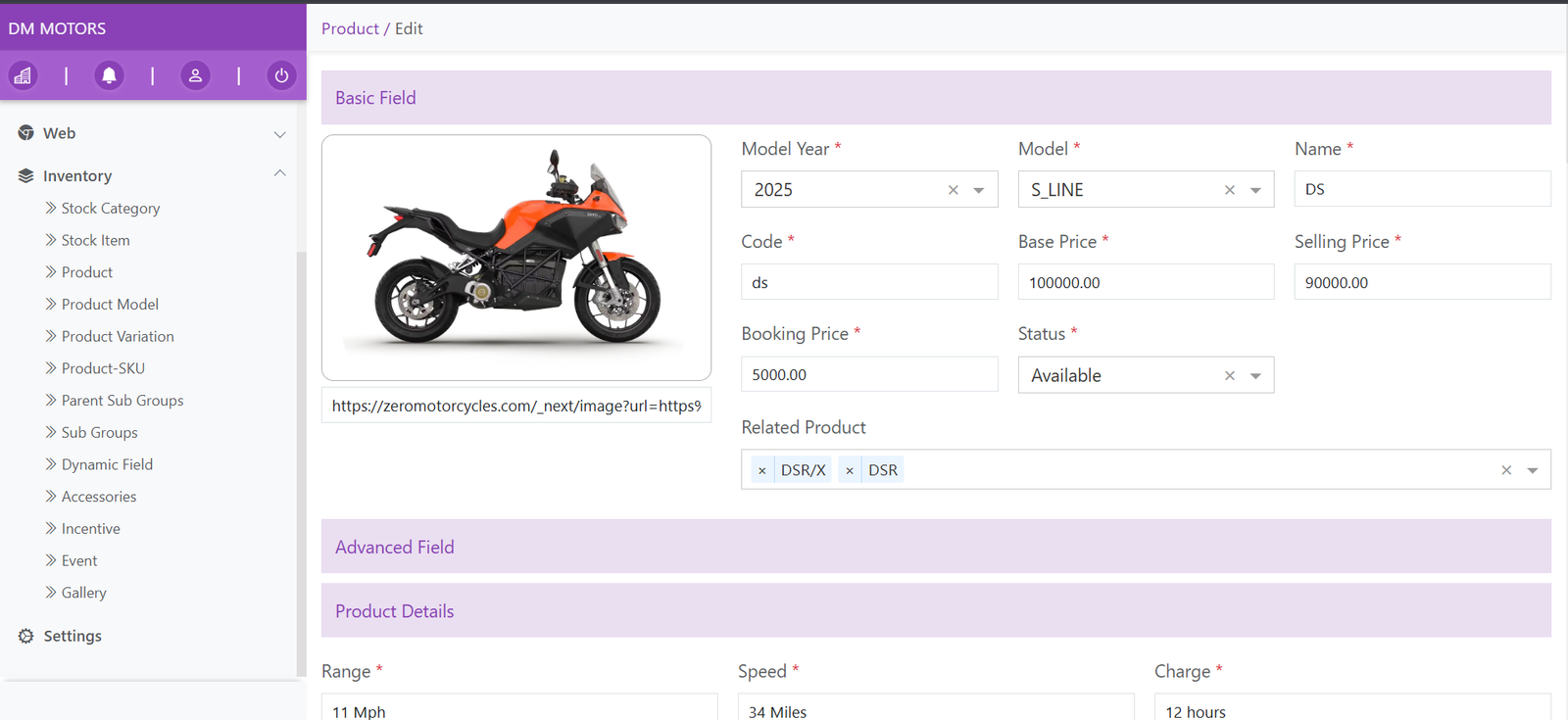Screen dimensions: 1568x720
Task: Open the notifications bell icon
Action: coord(109,75)
